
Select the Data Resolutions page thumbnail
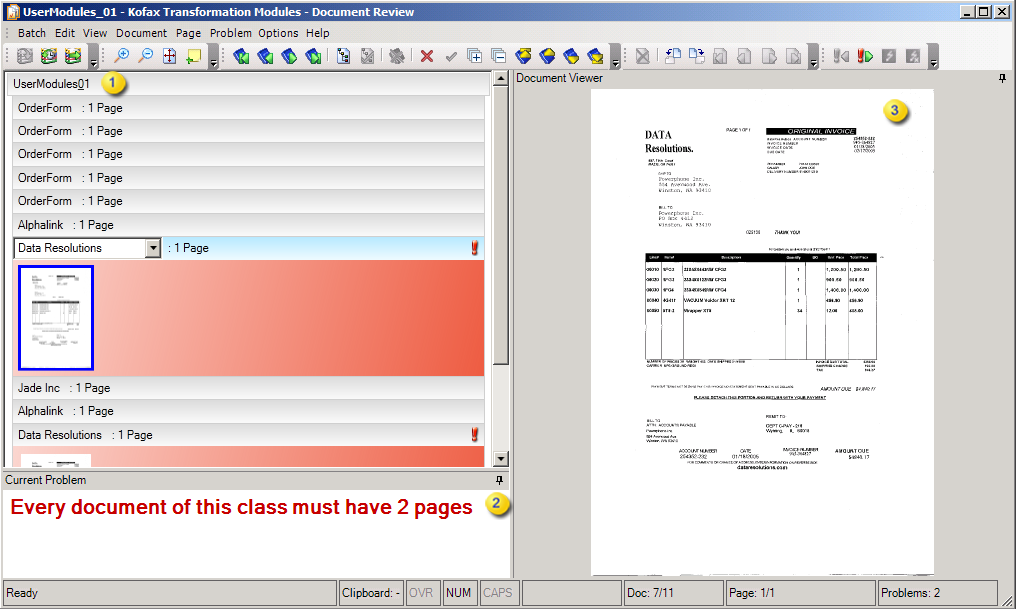click(56, 318)
